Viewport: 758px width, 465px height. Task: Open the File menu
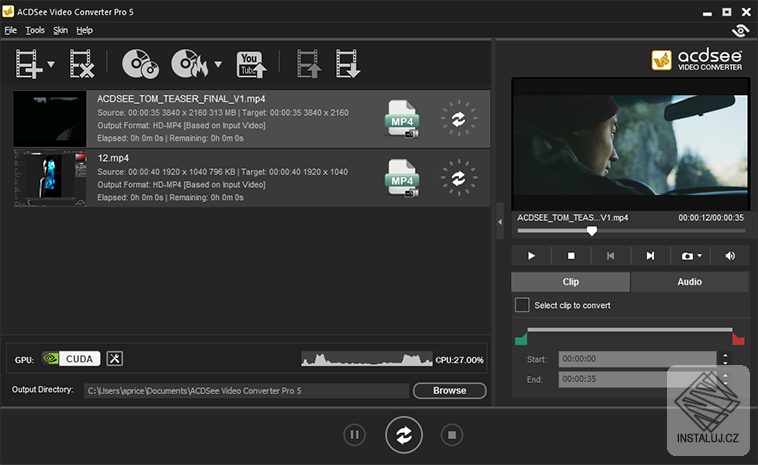(11, 30)
